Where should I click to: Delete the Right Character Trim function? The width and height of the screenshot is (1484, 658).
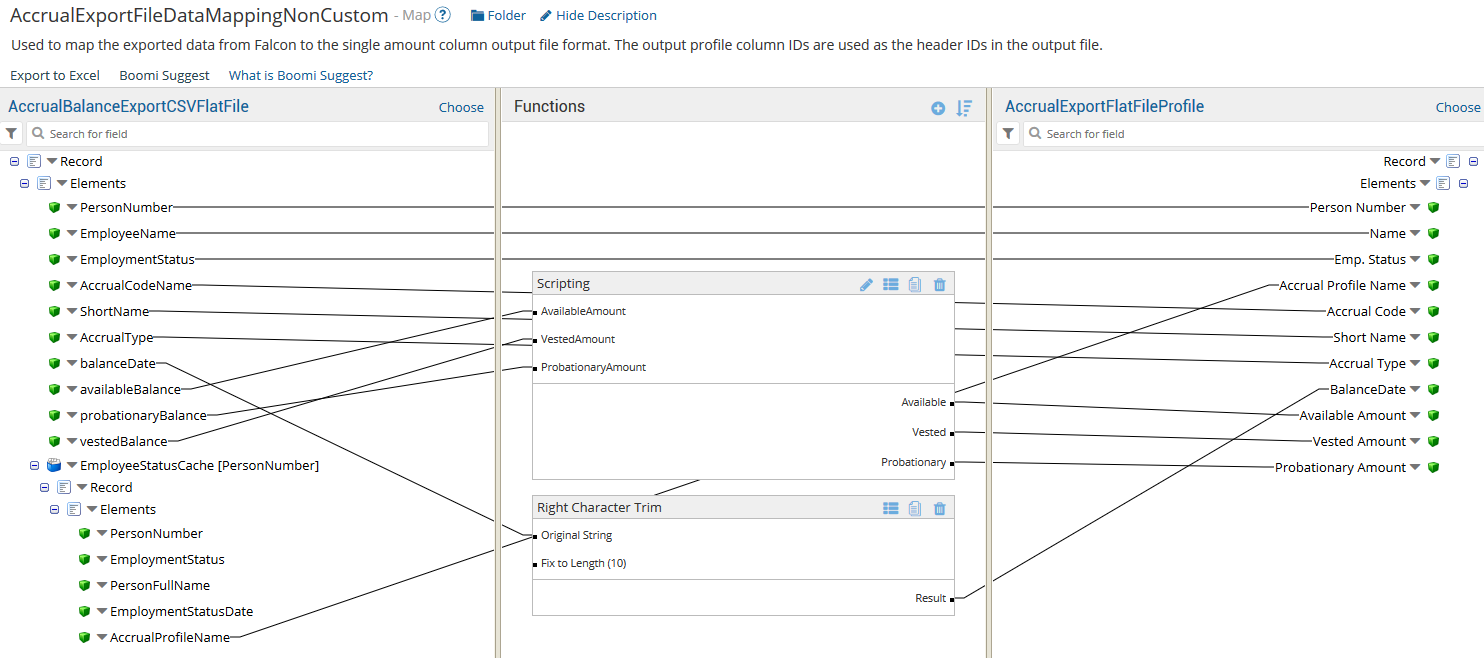(939, 508)
